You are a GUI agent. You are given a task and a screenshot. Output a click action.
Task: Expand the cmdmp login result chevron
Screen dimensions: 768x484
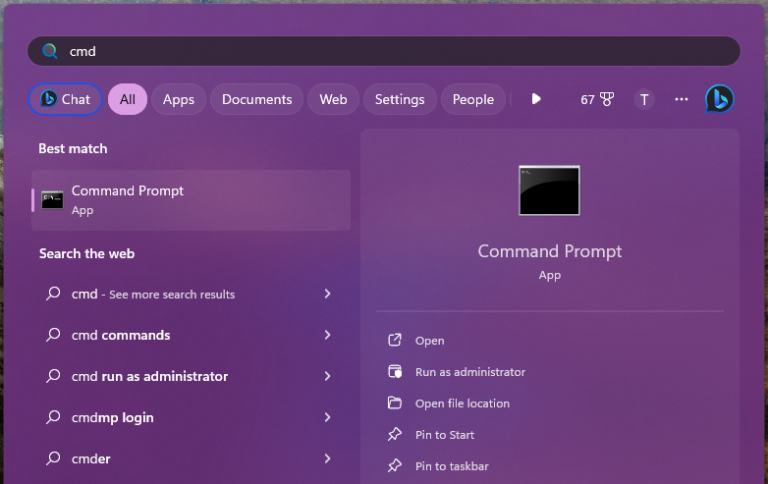click(x=327, y=417)
